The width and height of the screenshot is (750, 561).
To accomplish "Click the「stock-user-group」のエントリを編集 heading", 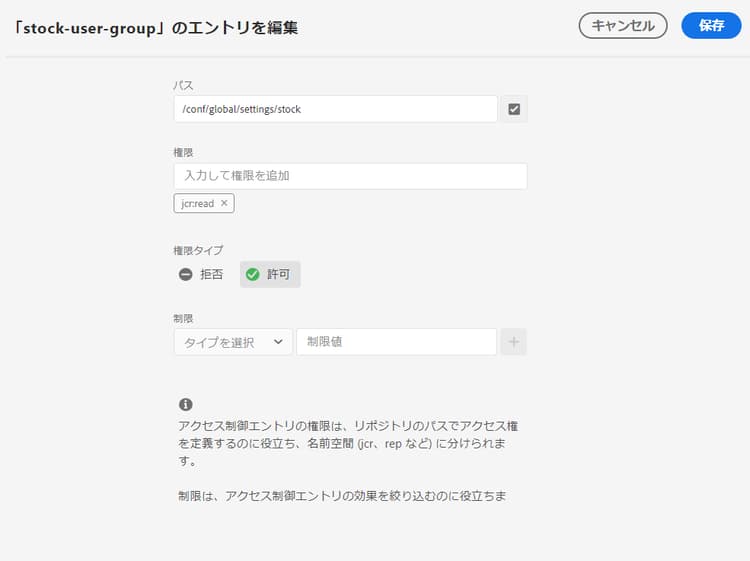I will [x=155, y=28].
